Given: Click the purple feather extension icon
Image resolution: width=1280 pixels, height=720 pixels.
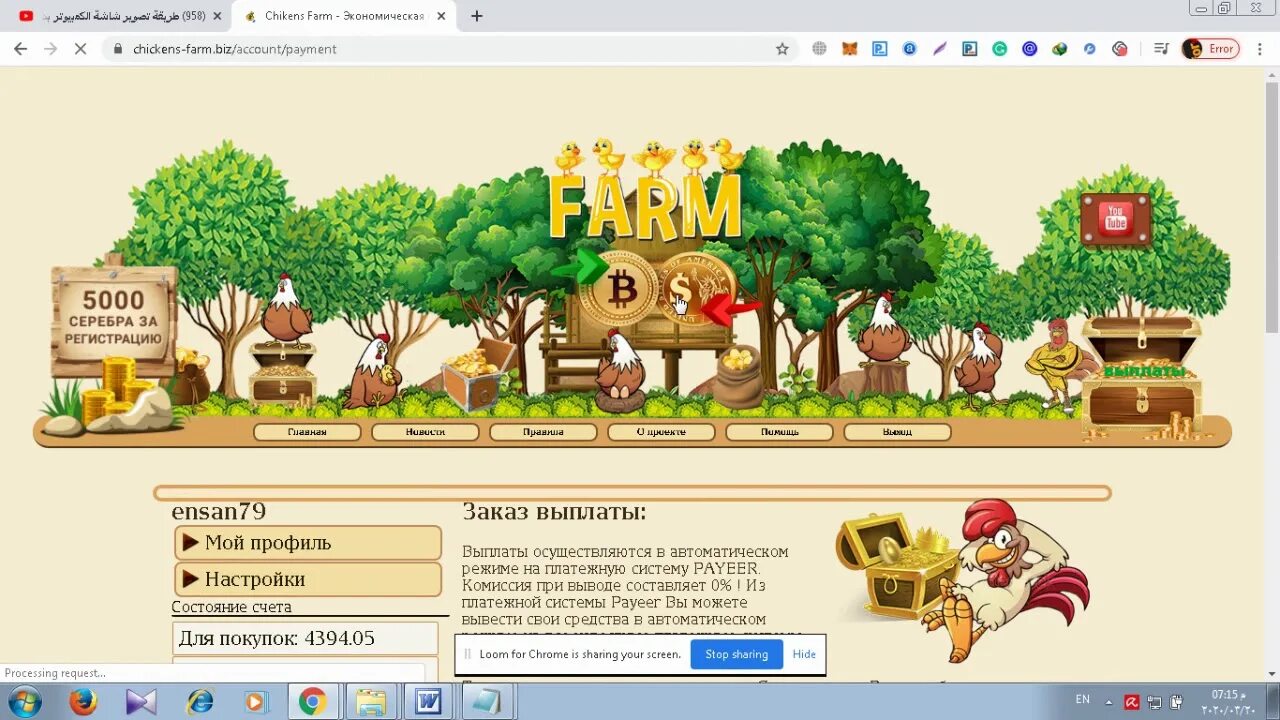Looking at the screenshot, I should 939,48.
